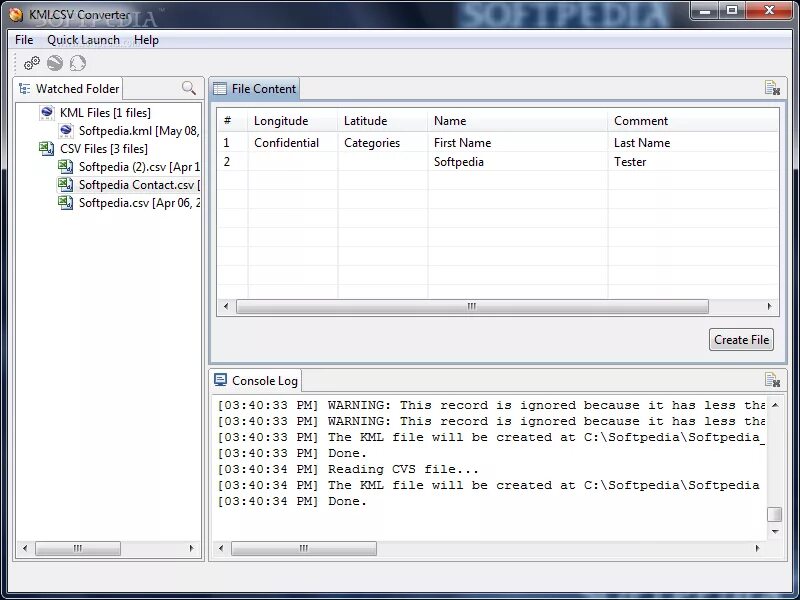
Task: Select CSV Files [3 files] tree node
Action: coord(104,148)
